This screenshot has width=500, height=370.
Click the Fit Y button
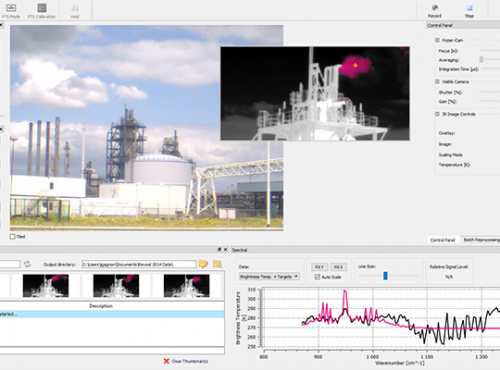(x=319, y=267)
